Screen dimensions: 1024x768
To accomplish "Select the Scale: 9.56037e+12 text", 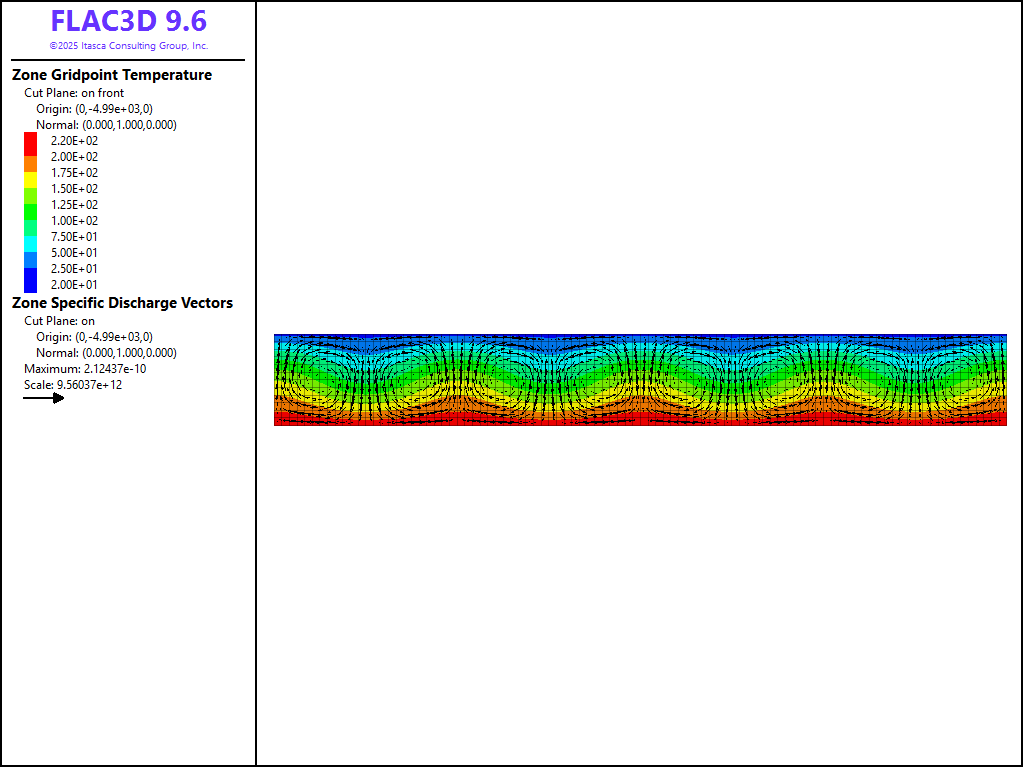I will coord(73,385).
